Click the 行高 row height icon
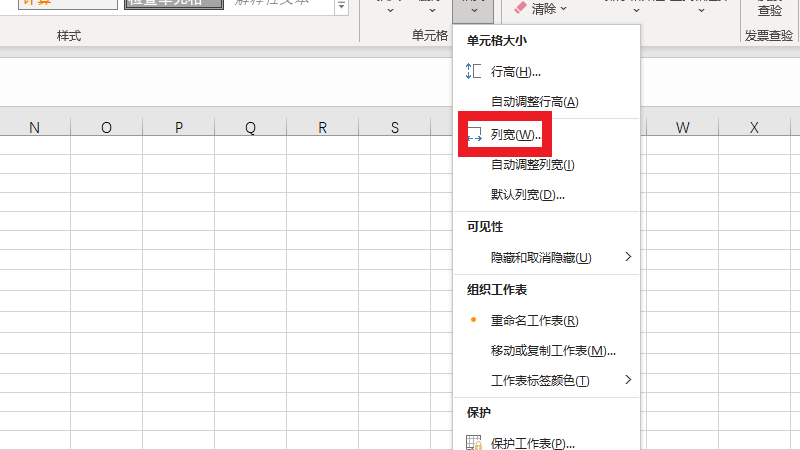Screen dimensions: 800x450 pos(474,72)
